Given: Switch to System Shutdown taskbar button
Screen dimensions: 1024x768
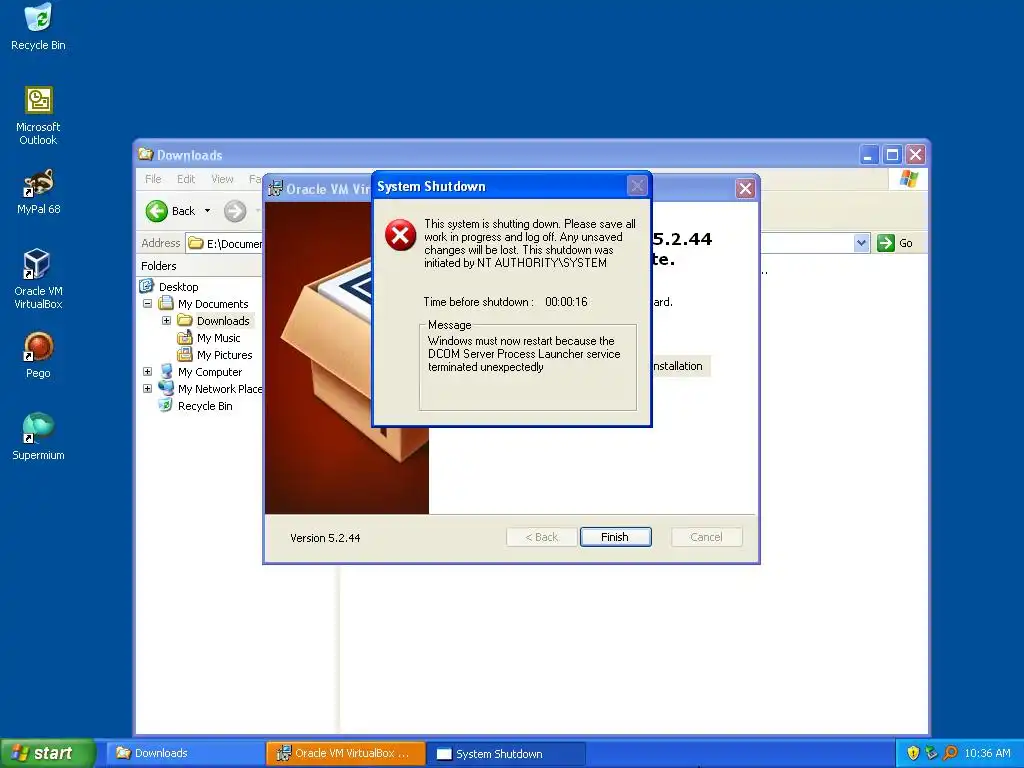Looking at the screenshot, I should (x=507, y=754).
